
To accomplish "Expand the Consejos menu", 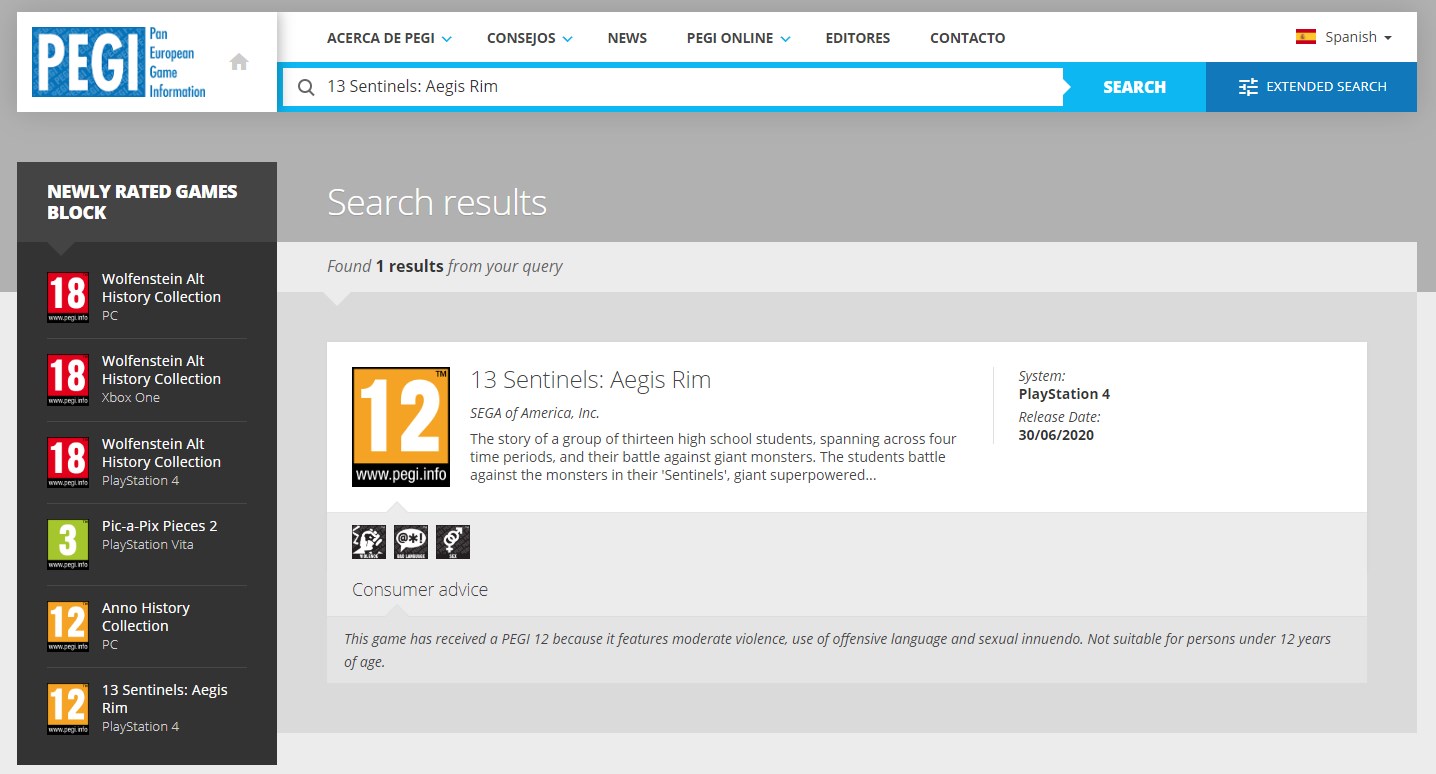I will coord(529,38).
